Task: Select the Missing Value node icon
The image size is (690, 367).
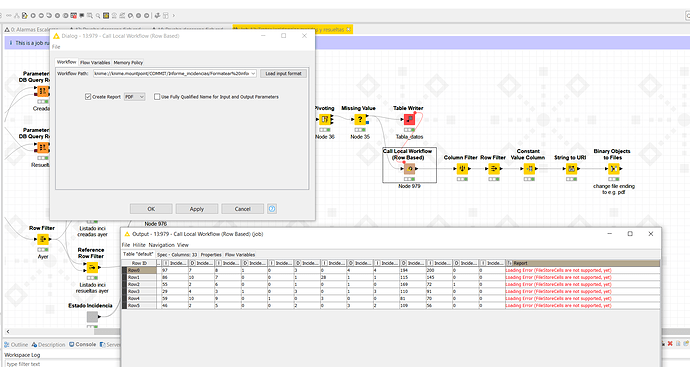Action: 360,119
